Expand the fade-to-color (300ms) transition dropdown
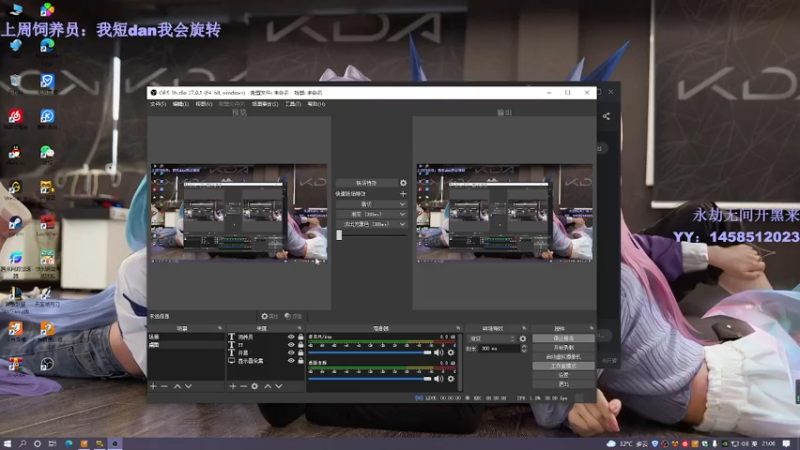 point(403,224)
